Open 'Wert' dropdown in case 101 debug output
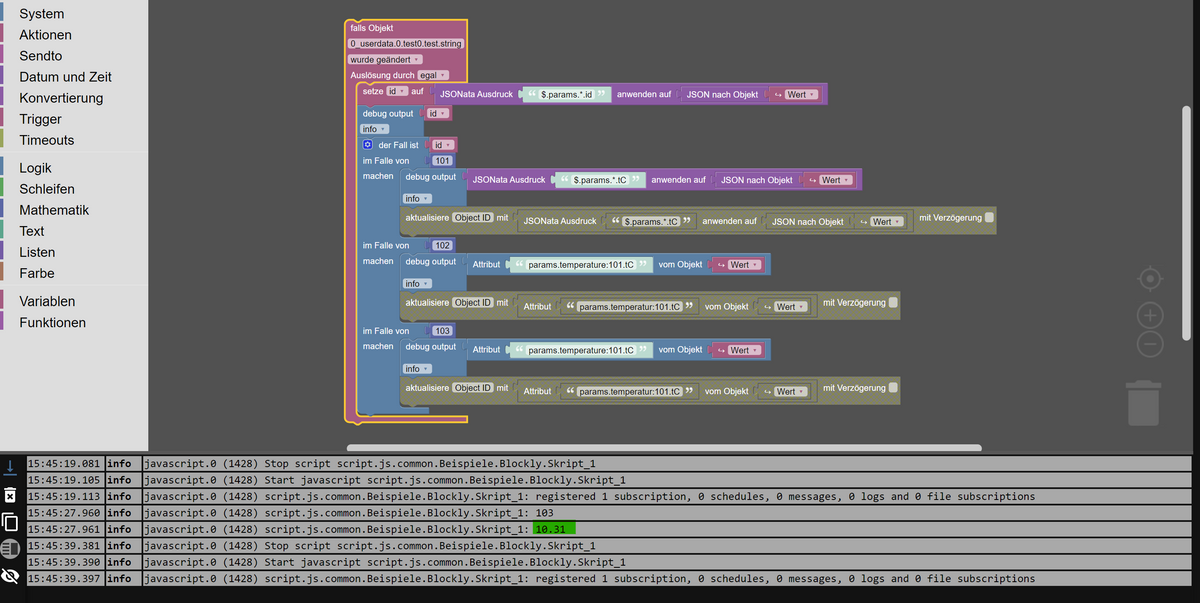This screenshot has height=603, width=1200. [x=836, y=180]
